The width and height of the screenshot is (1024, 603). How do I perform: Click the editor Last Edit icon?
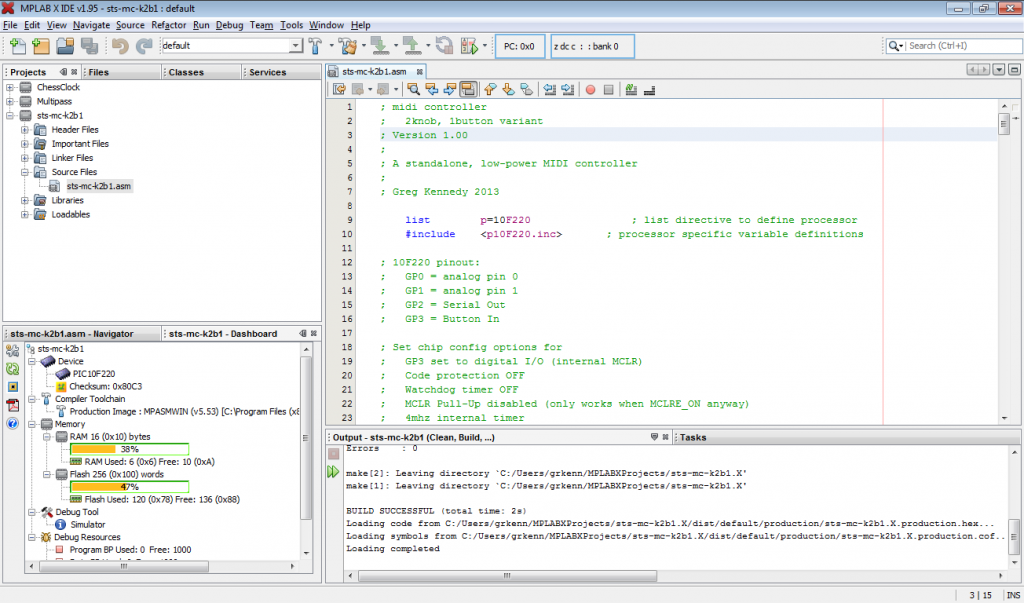(339, 90)
